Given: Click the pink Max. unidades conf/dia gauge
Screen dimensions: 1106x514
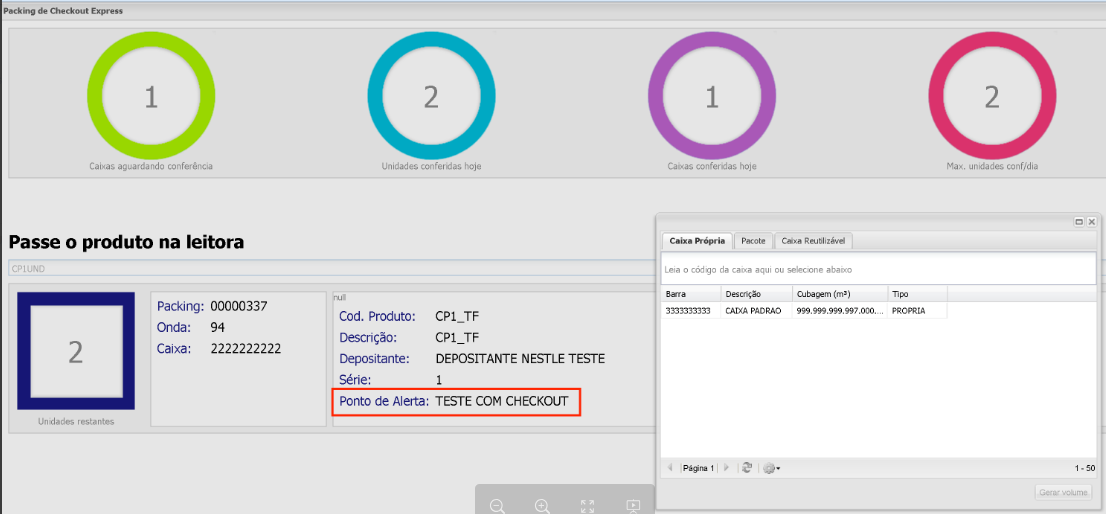Looking at the screenshot, I should coord(992,95).
